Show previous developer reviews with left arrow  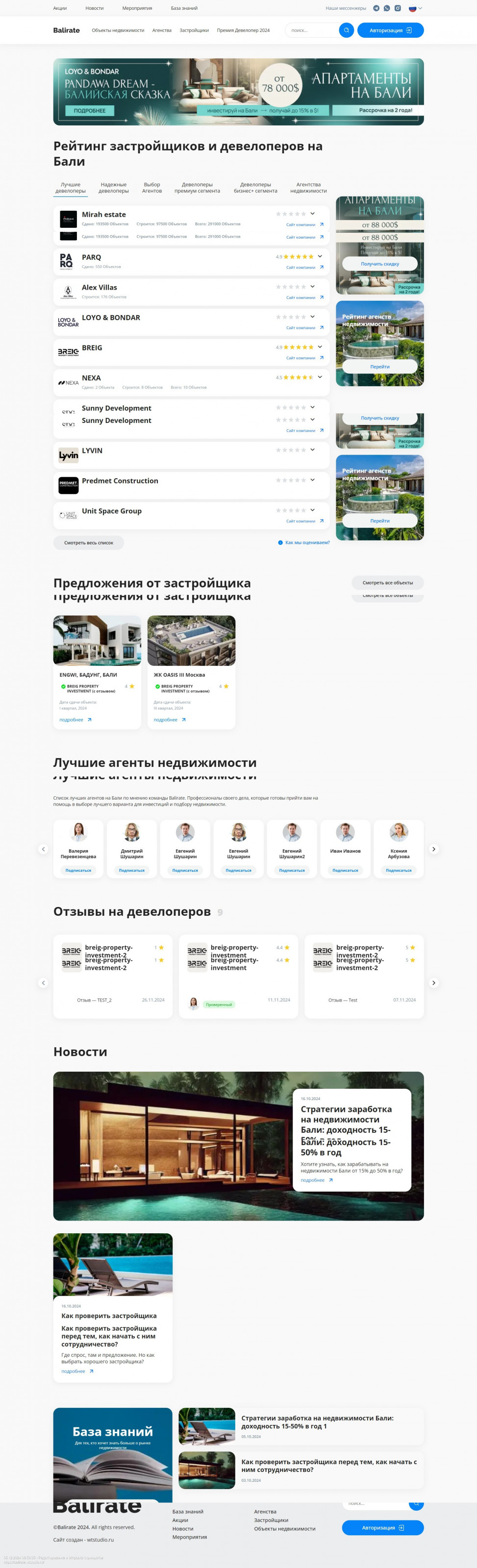tap(43, 982)
